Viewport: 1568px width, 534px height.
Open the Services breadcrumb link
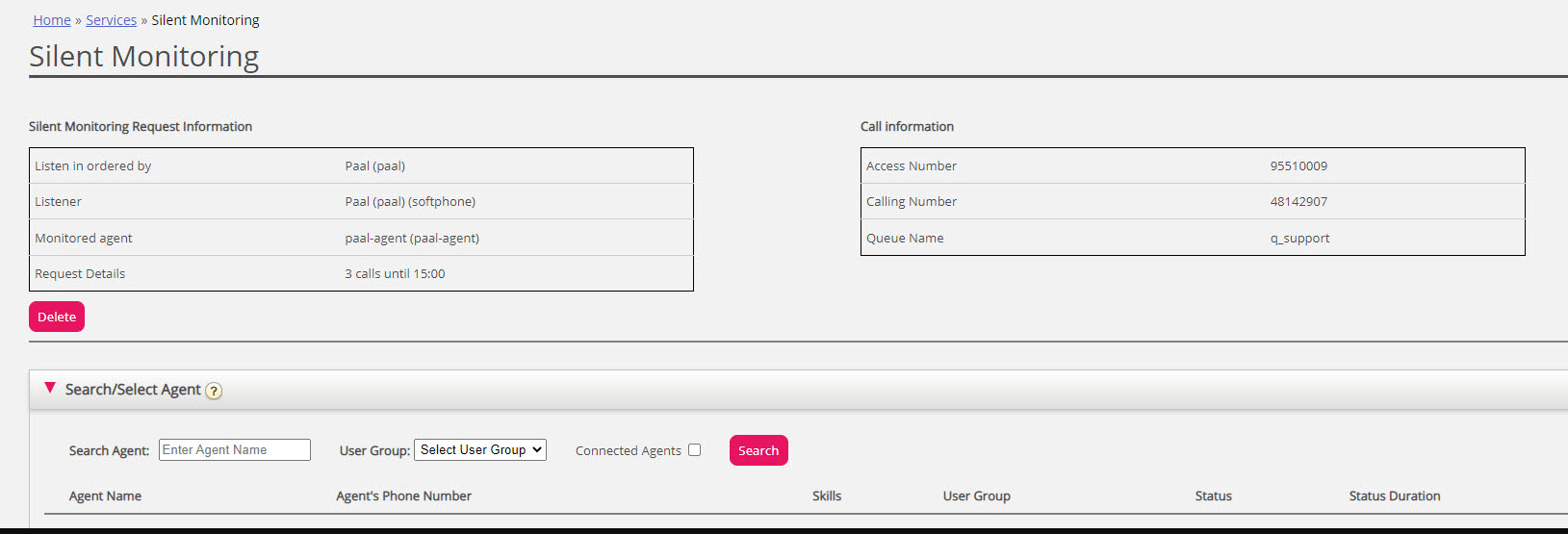click(x=111, y=20)
